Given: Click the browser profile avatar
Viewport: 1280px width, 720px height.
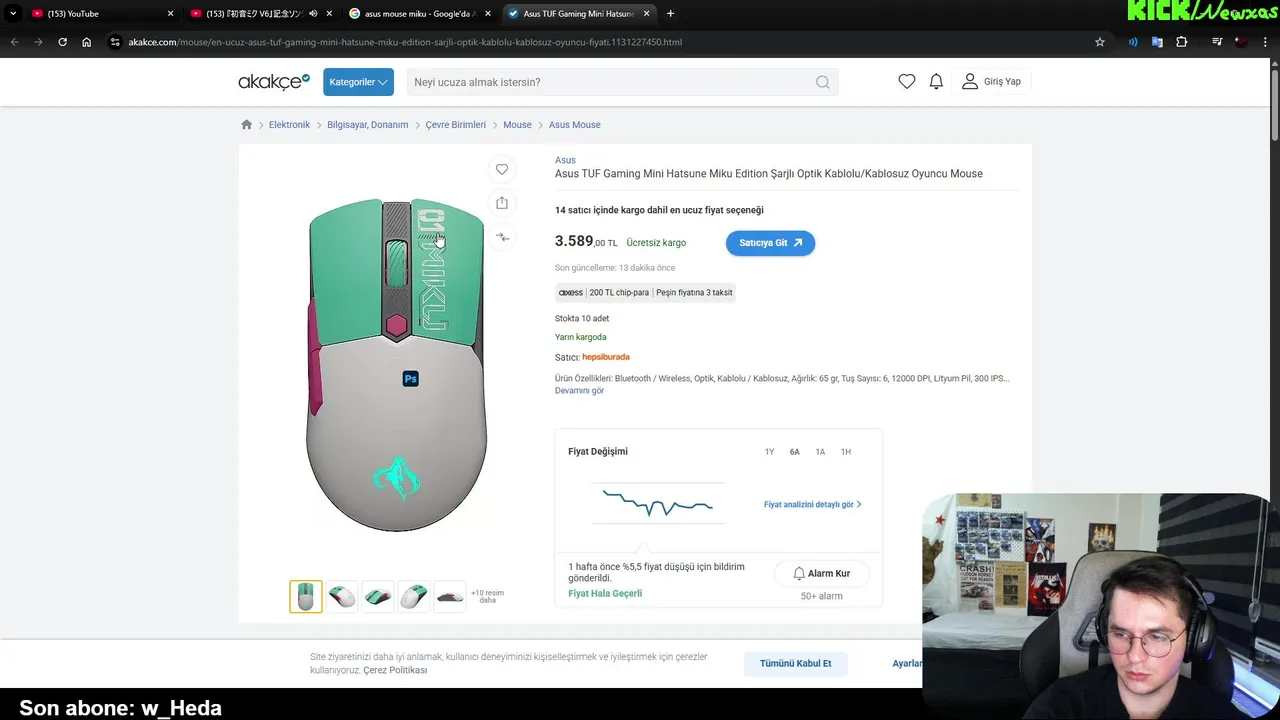Looking at the screenshot, I should point(1241,42).
